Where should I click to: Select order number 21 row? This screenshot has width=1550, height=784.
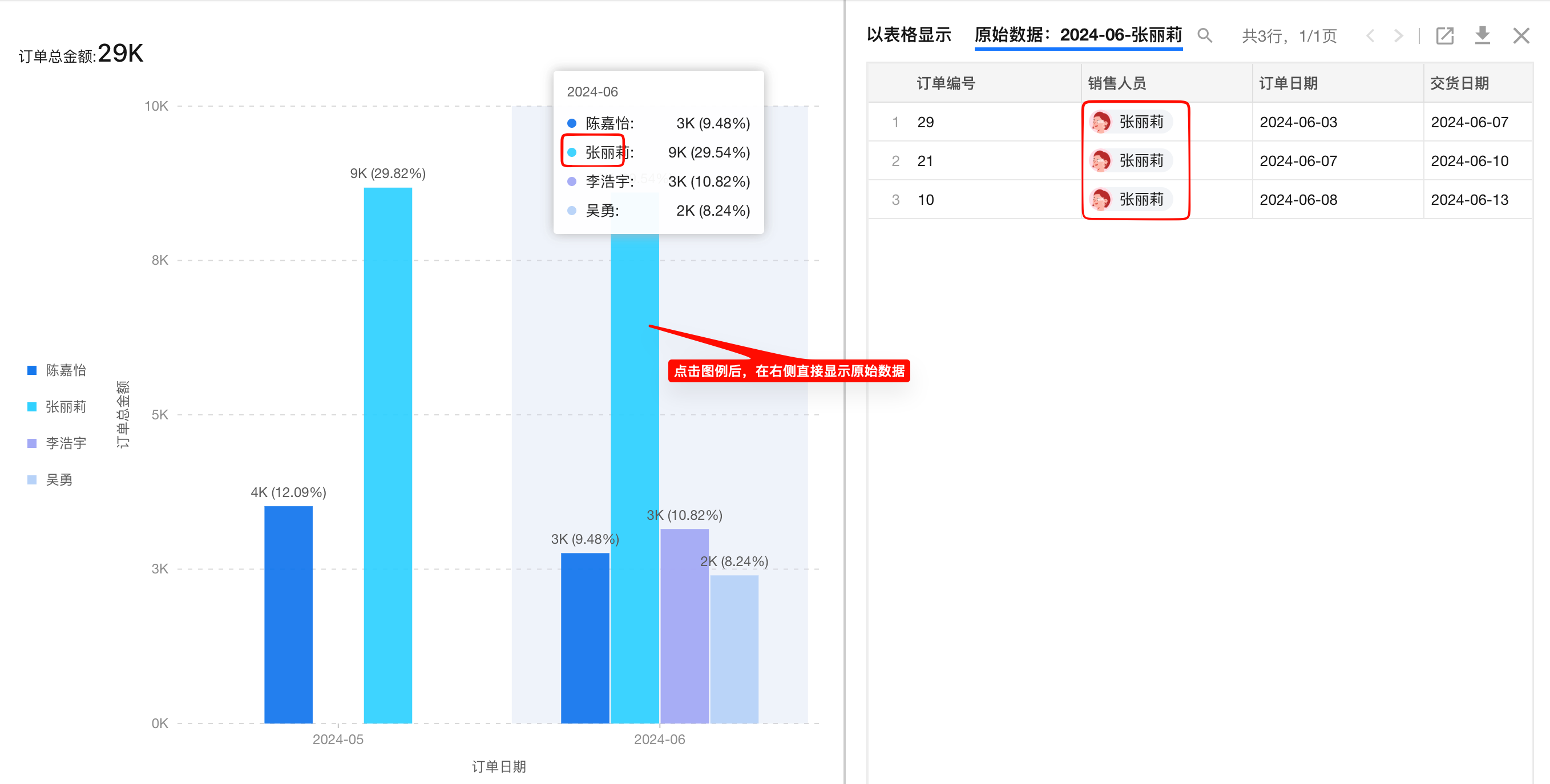pos(925,161)
